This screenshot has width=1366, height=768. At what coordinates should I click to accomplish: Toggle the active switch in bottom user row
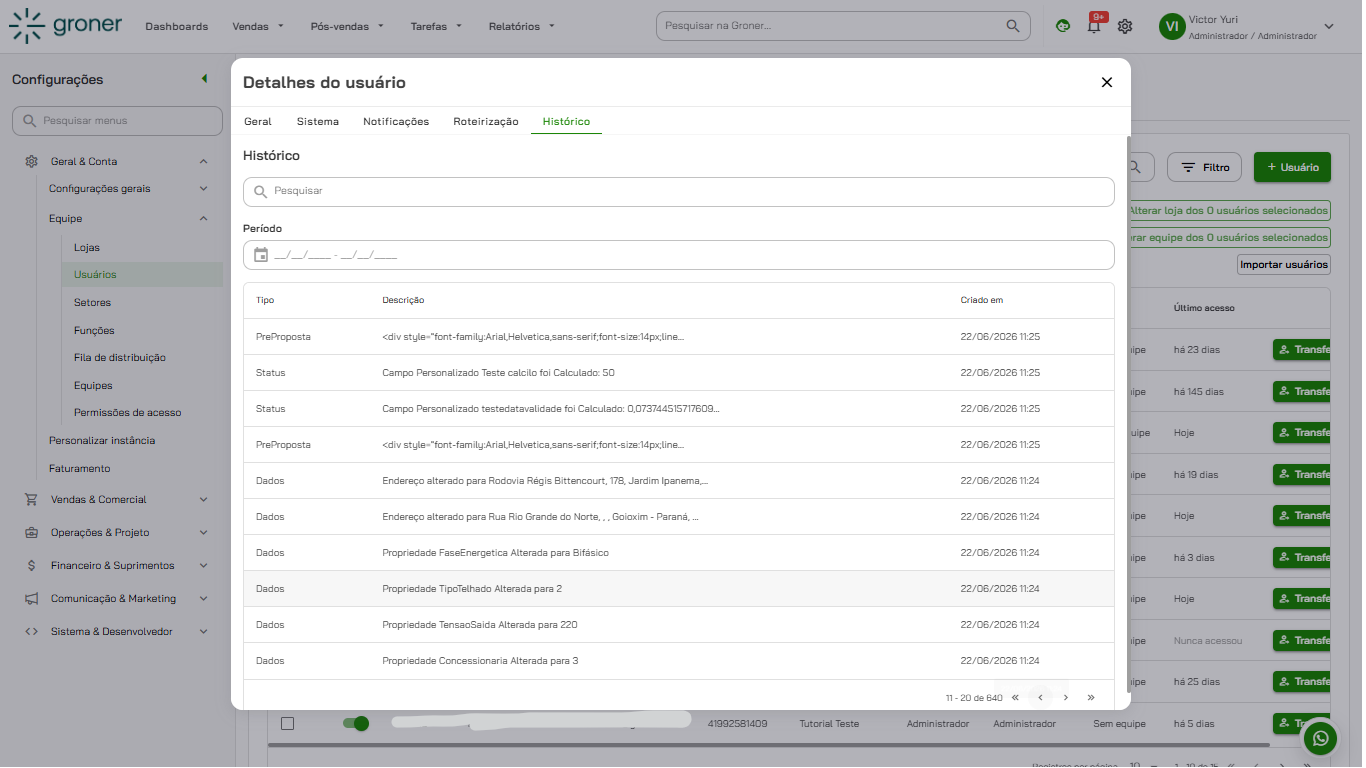point(356,723)
